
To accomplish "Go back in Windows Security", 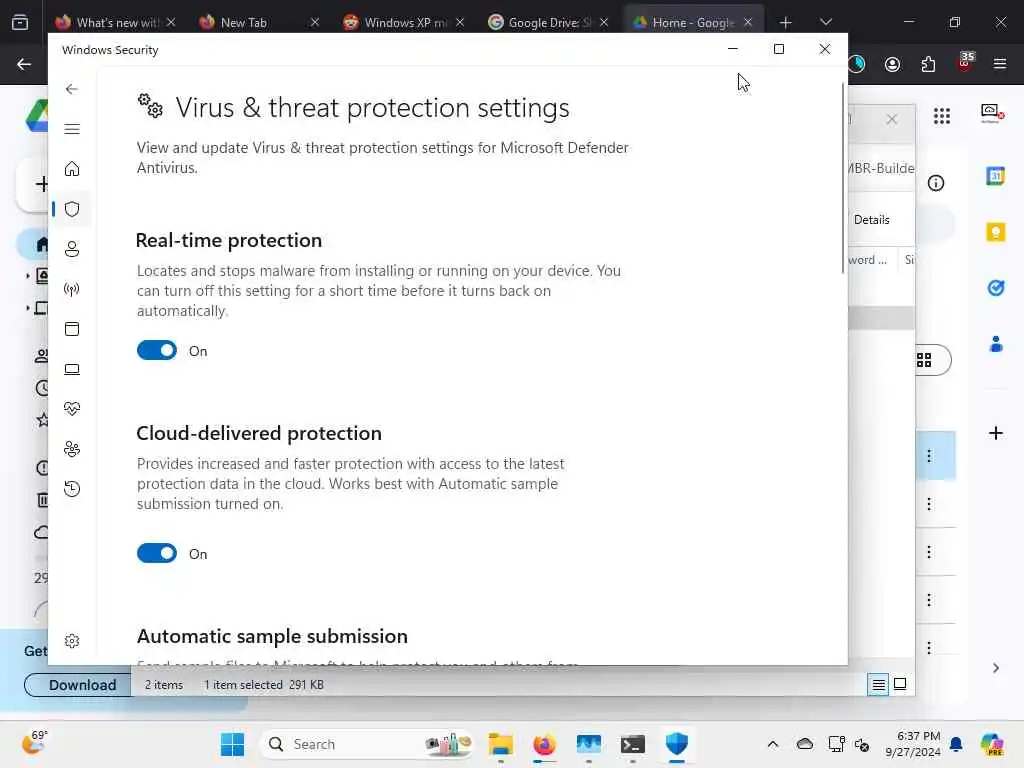I will [72, 89].
